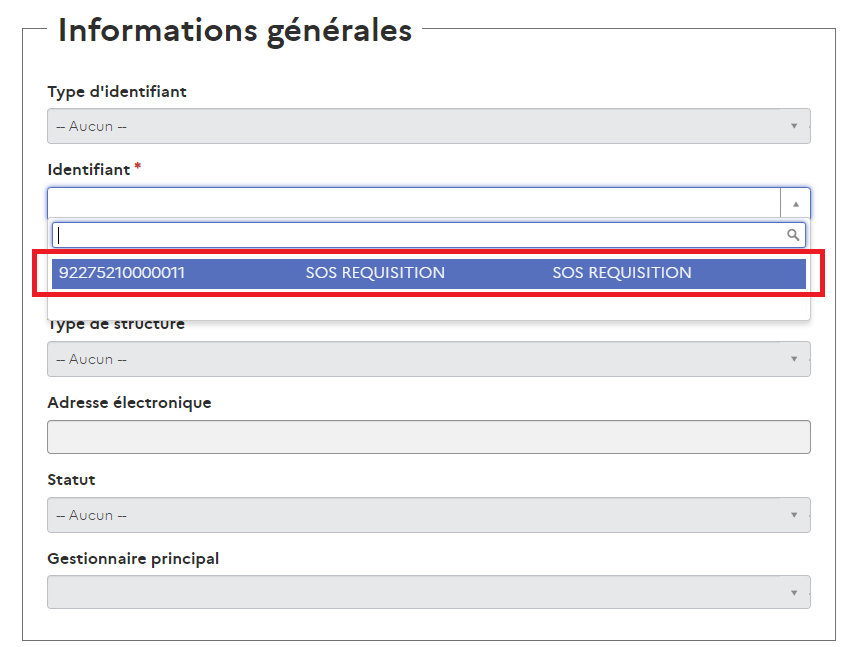The image size is (848, 647).
Task: Focus the search field inside Identifiant dropdown
Action: point(419,235)
